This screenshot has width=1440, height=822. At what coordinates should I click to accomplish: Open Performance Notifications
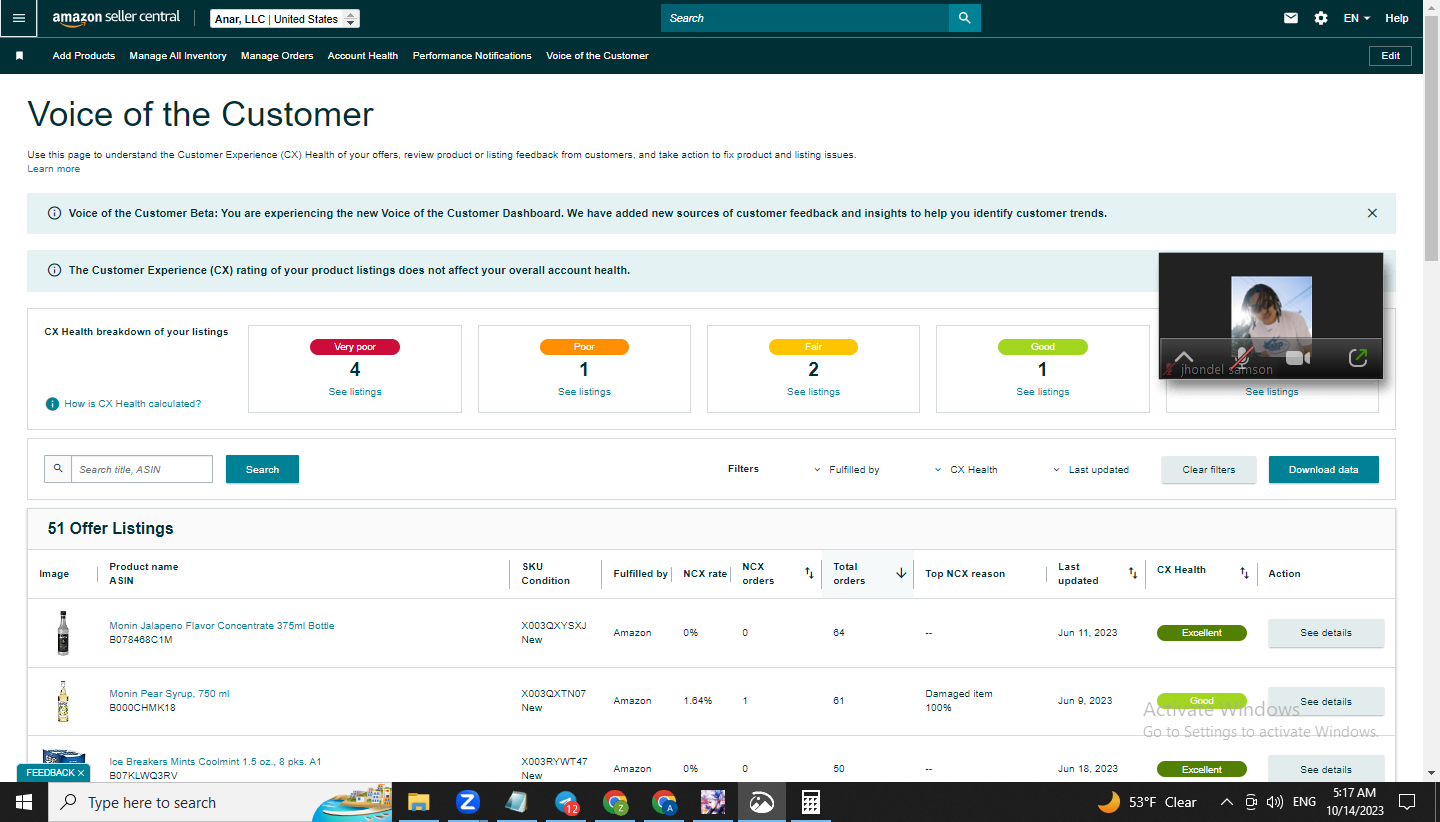pyautogui.click(x=472, y=56)
